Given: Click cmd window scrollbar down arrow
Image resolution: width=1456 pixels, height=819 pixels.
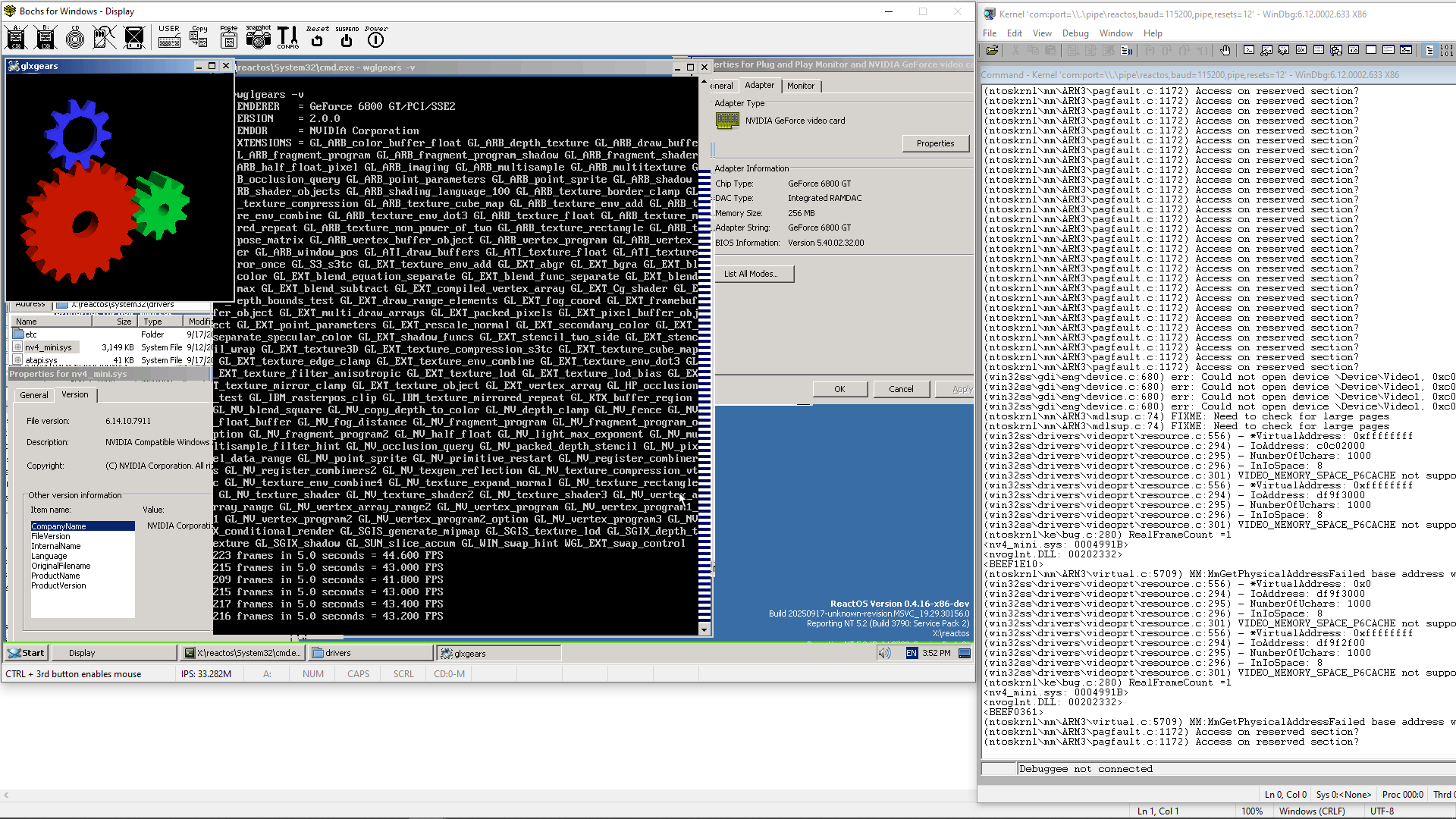Looking at the screenshot, I should (x=704, y=629).
